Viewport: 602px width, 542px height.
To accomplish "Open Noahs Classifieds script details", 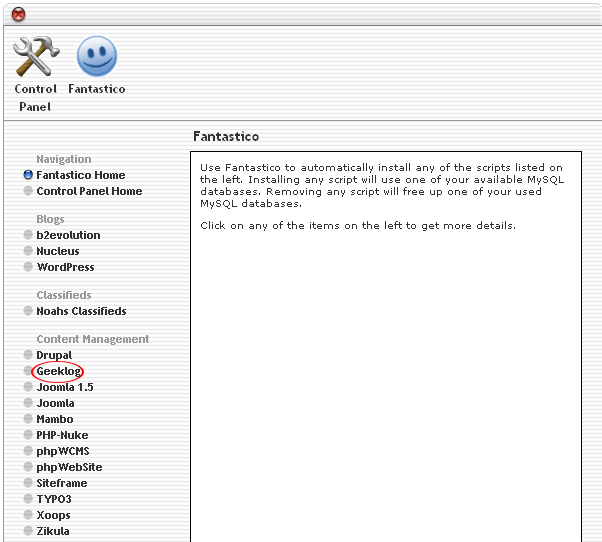I will [x=81, y=311].
